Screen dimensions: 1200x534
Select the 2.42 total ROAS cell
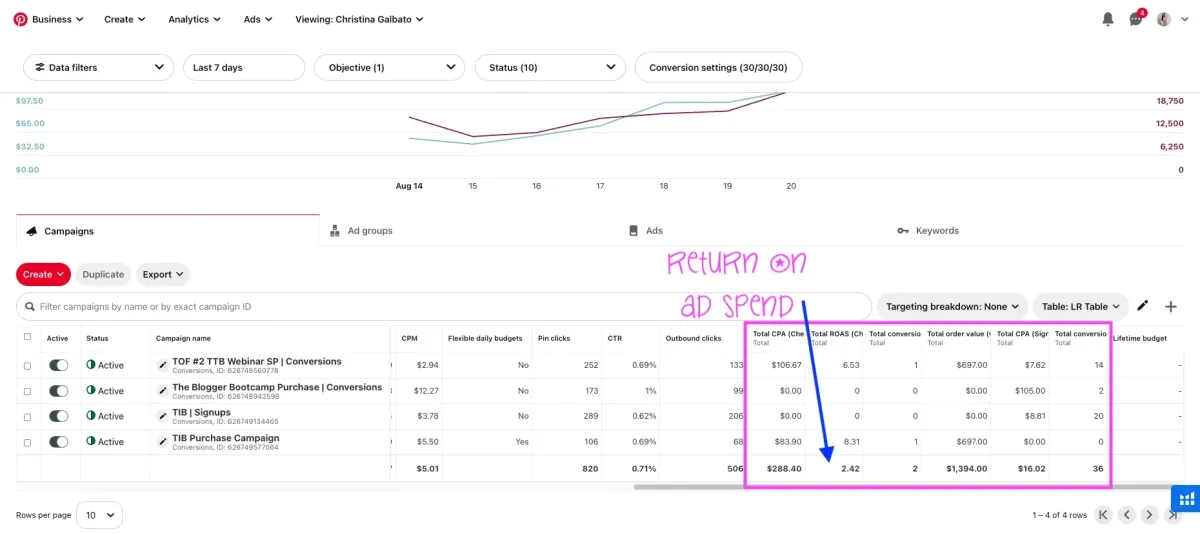[x=850, y=468]
